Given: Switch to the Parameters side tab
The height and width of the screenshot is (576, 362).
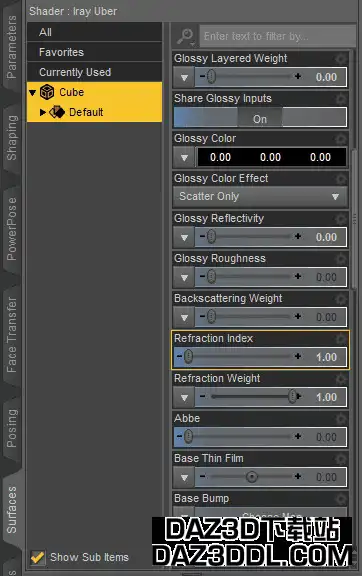Looking at the screenshot, I should coord(11,47).
